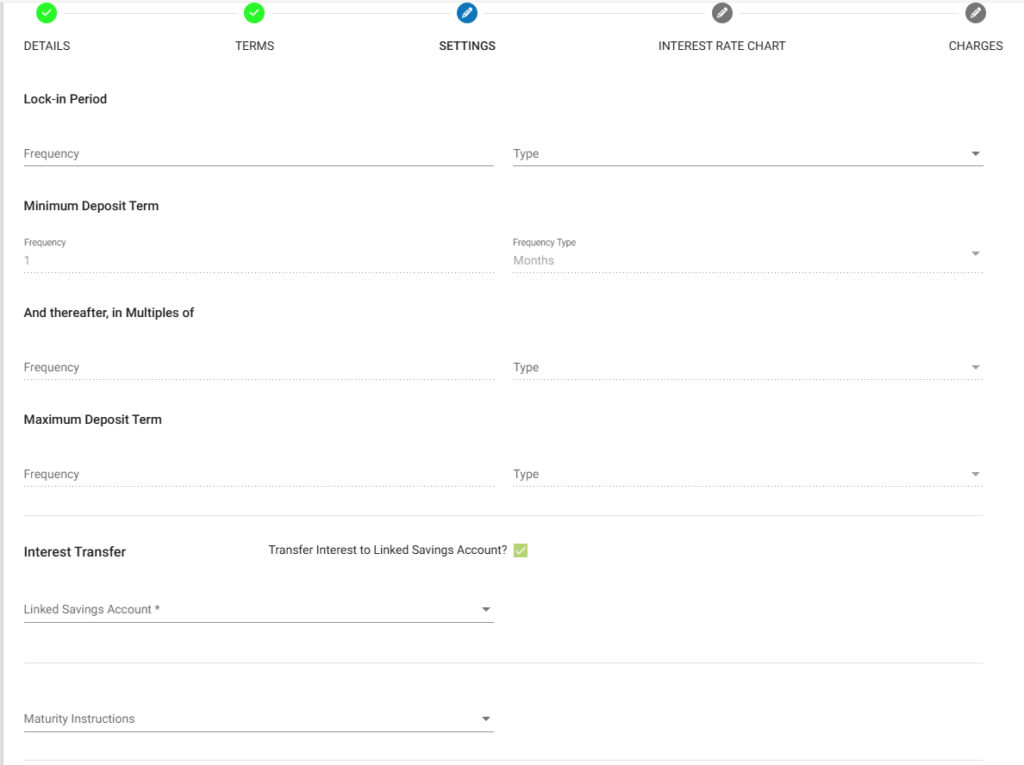Screen dimensions: 1024x765
Task: Click the Lock-in Period Frequency field
Action: click(x=258, y=154)
